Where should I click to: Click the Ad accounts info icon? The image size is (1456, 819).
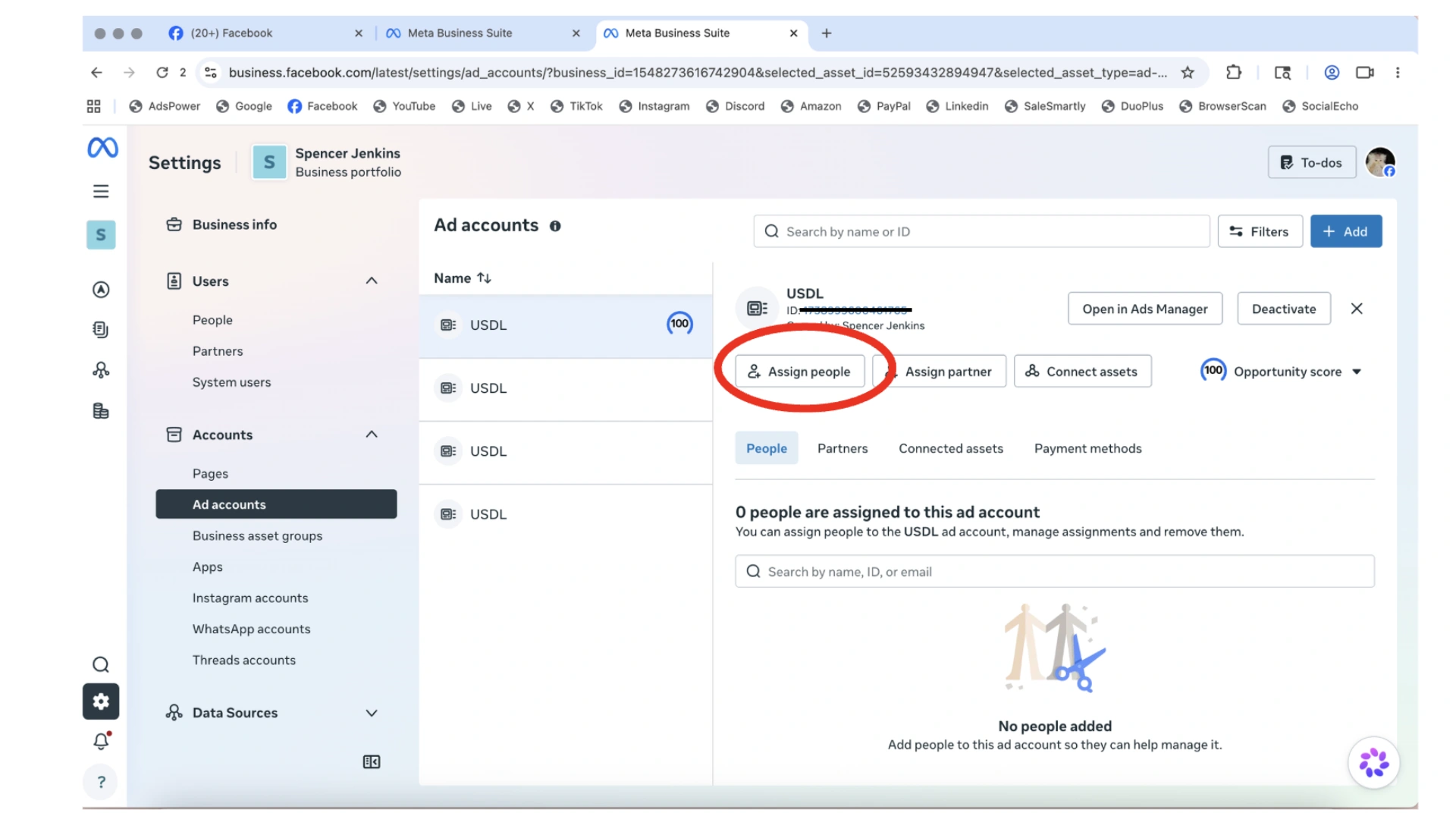(x=555, y=226)
